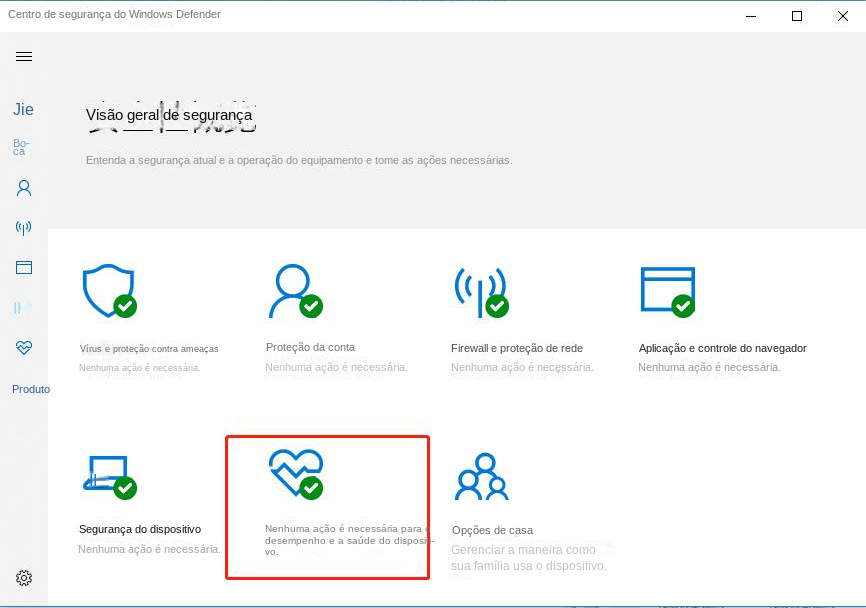Open account protection from the sidebar person icon

24,188
